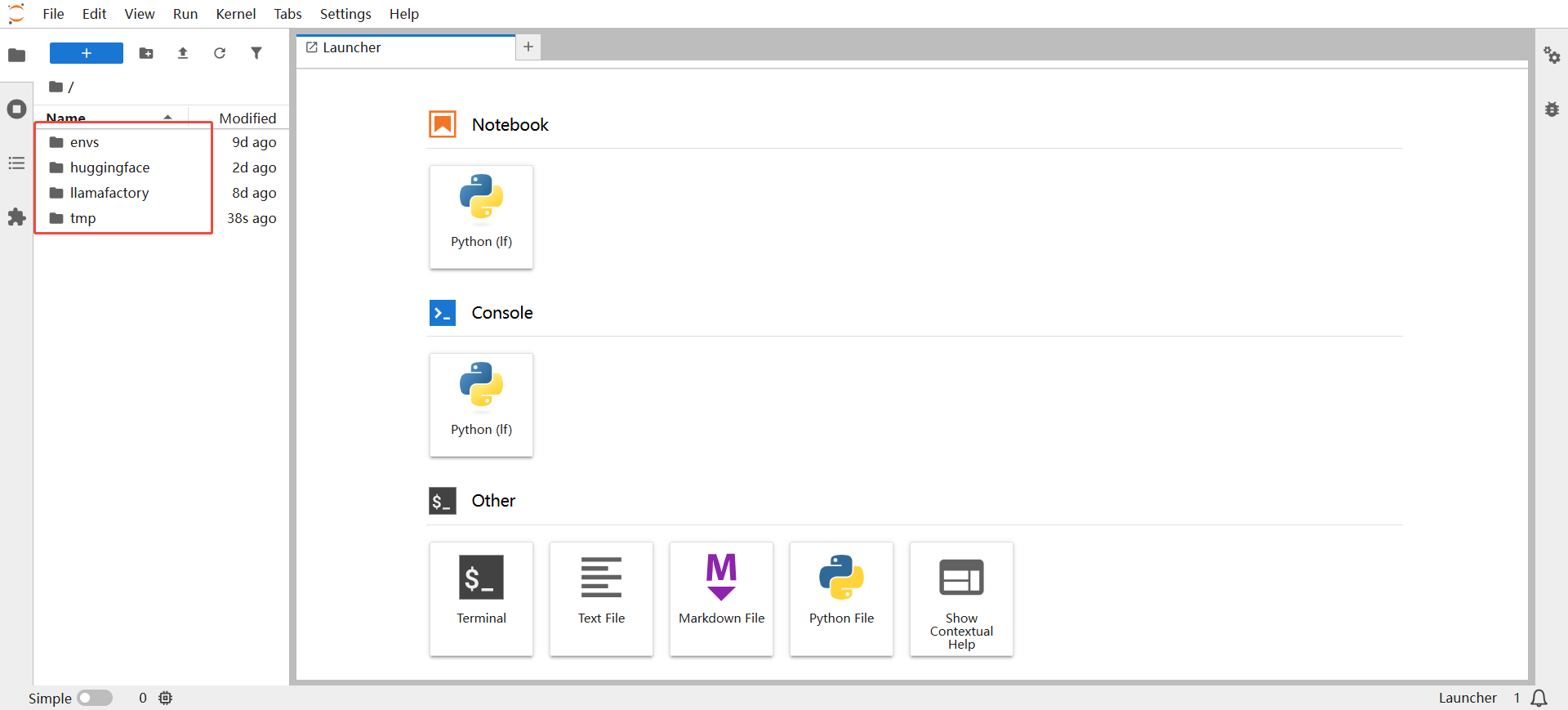Open the Extension Manager puzzle icon

pyautogui.click(x=16, y=217)
